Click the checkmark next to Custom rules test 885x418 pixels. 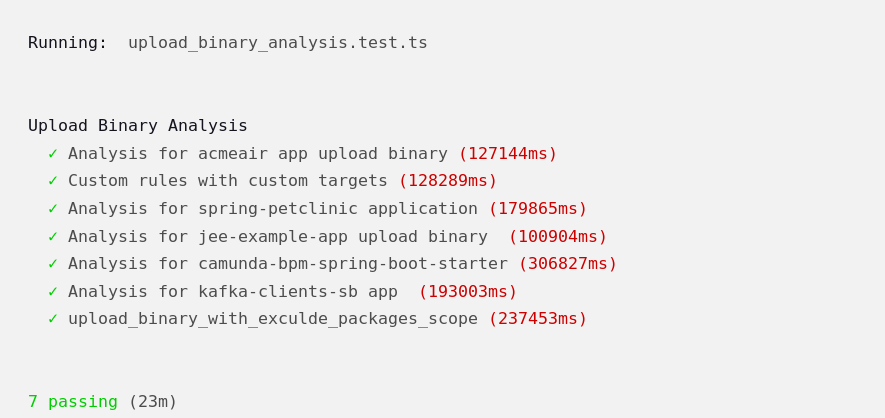[53, 181]
